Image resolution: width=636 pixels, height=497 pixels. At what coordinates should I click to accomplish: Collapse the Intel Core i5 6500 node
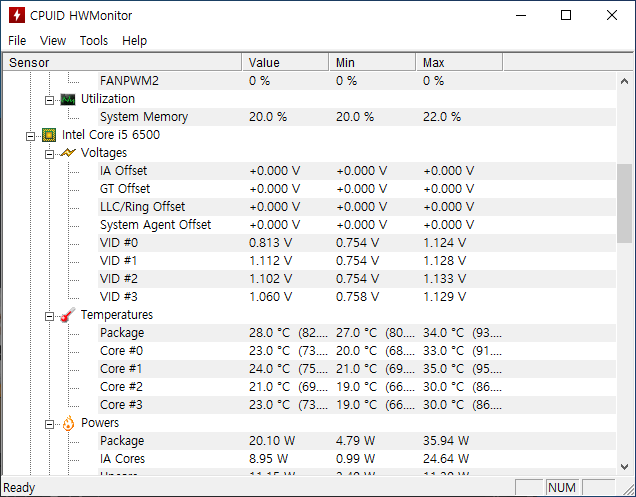30,136
